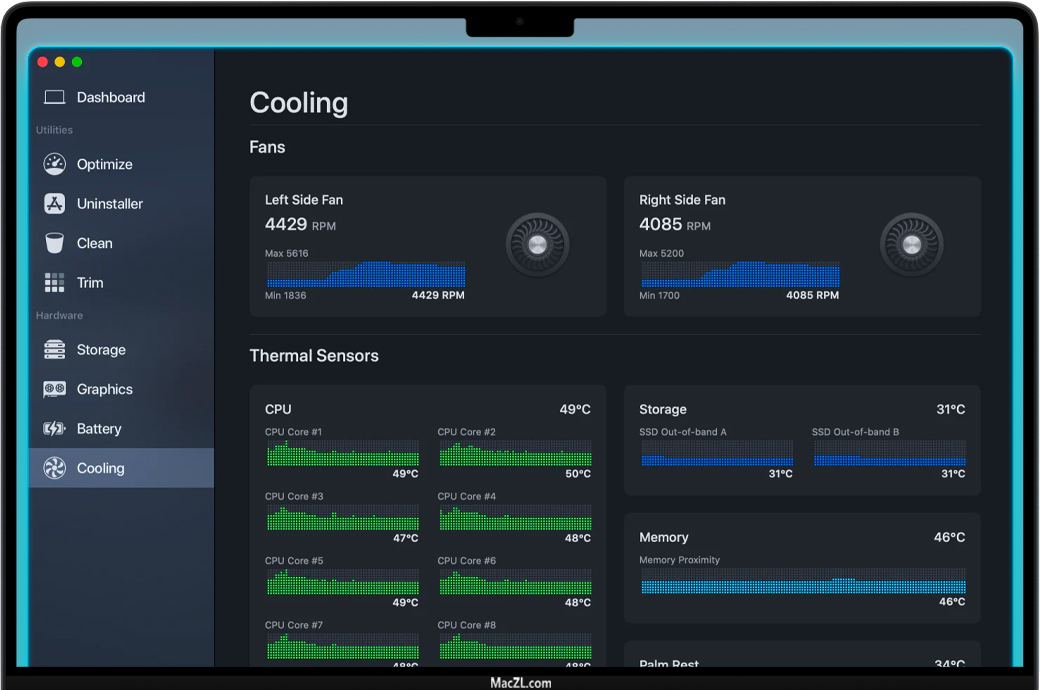Click the SSD Out-of-band A graph
Screen dimensions: 1040x690
(716, 453)
